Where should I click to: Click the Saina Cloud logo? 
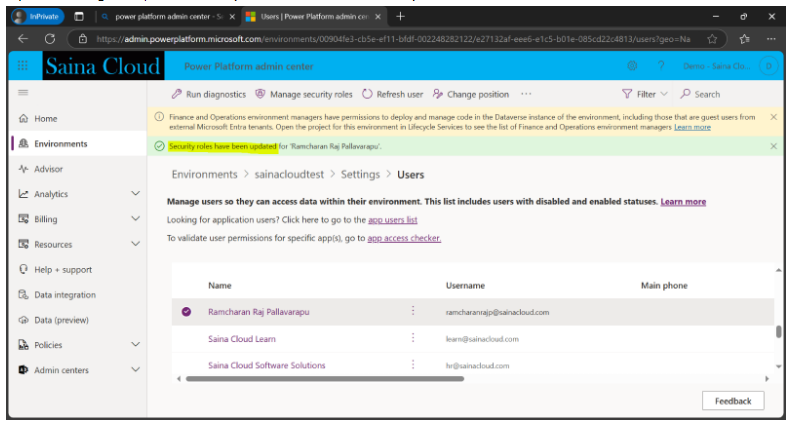(x=103, y=66)
